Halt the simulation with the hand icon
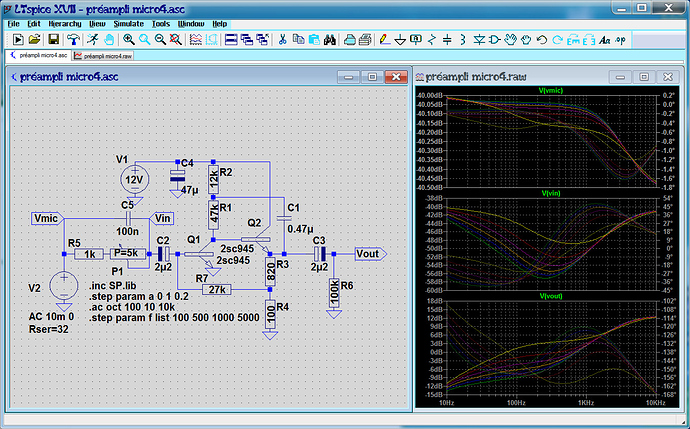The height and width of the screenshot is (429, 690). click(x=109, y=40)
